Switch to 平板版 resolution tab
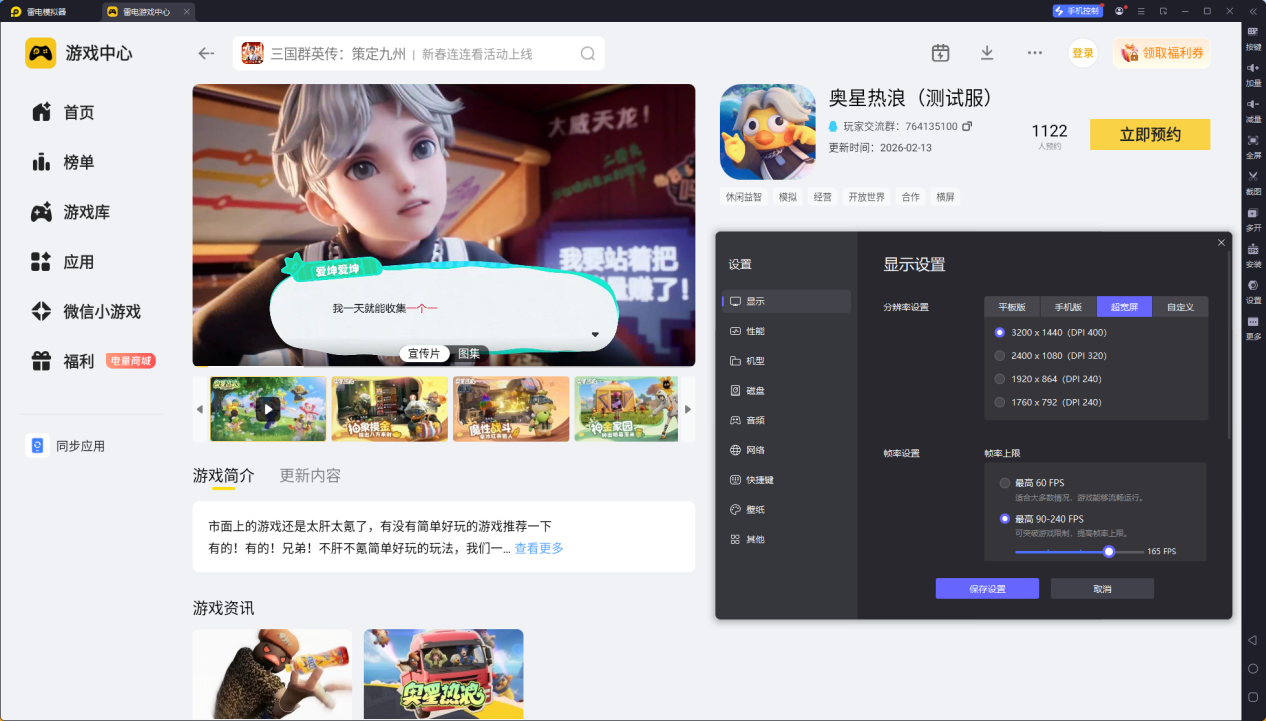The height and width of the screenshot is (721, 1266). pos(1012,307)
